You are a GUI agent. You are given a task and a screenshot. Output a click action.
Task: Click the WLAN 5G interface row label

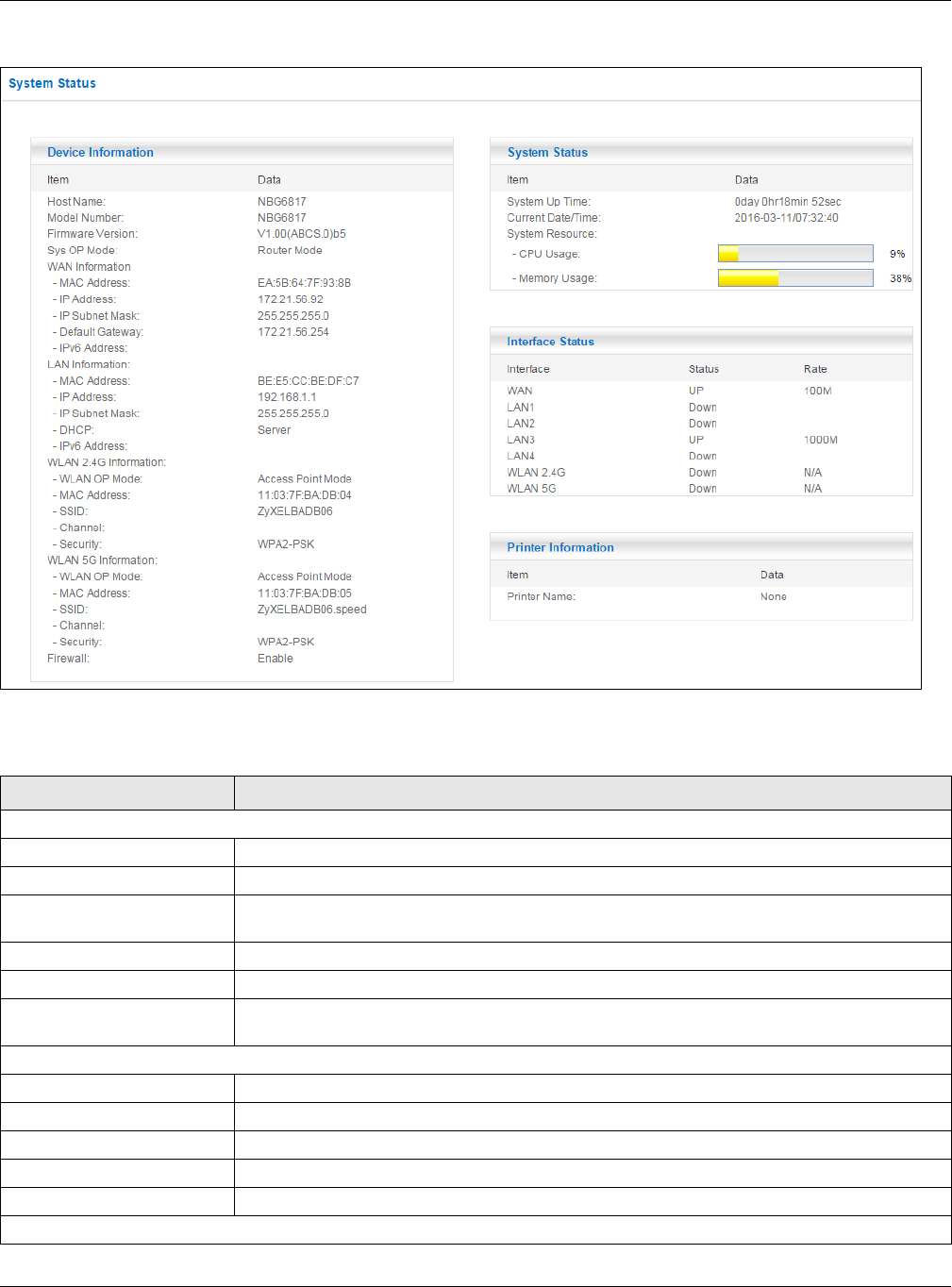click(x=531, y=489)
